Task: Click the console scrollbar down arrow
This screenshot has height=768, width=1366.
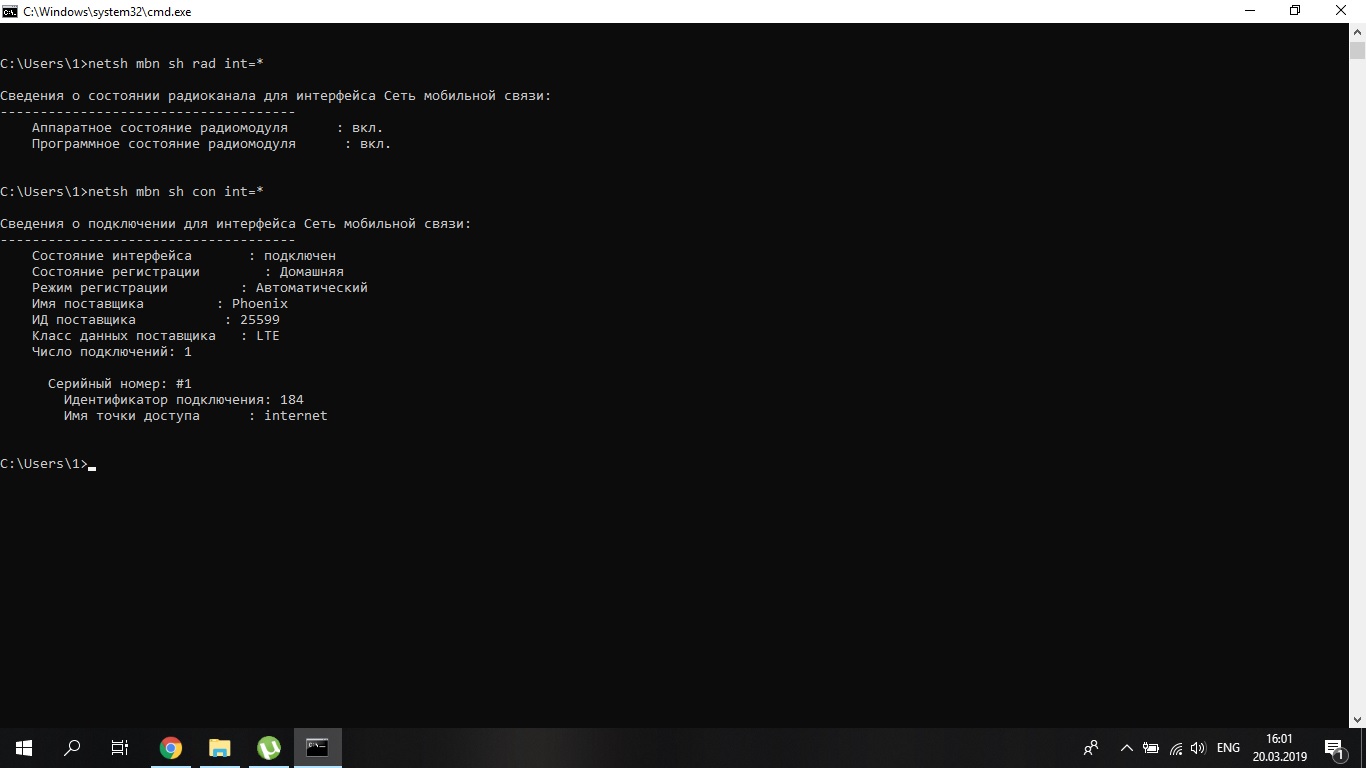Action: (1357, 719)
